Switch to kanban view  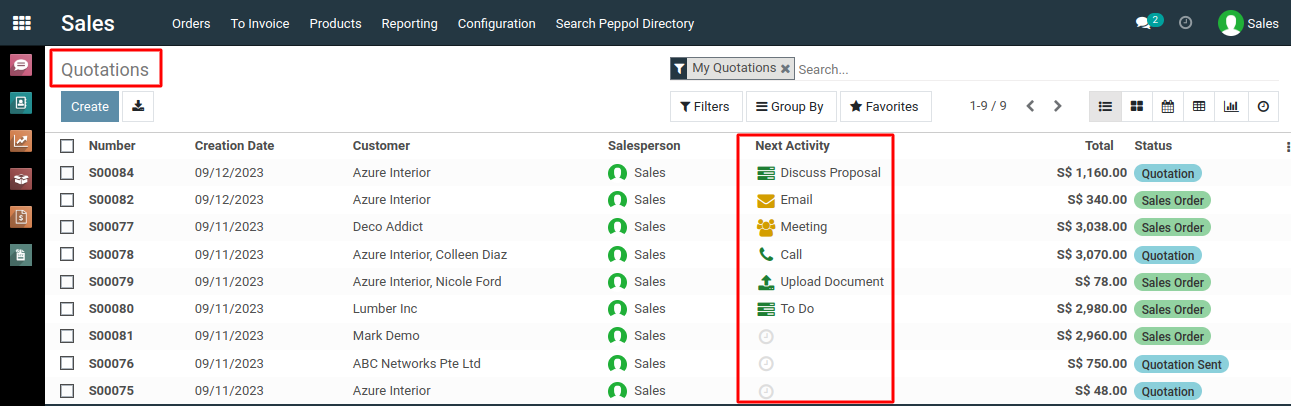pyautogui.click(x=1137, y=106)
